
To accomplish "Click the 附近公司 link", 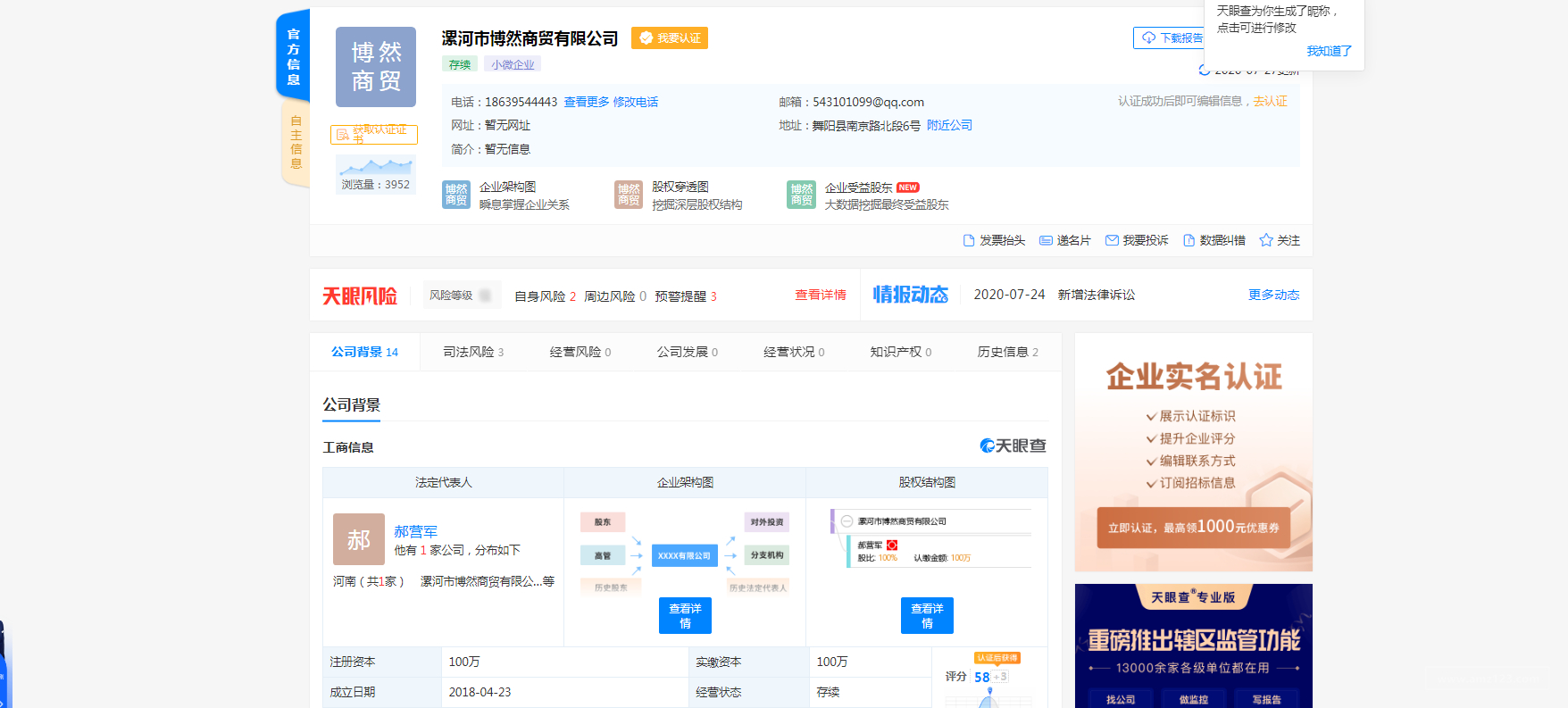I will [949, 125].
